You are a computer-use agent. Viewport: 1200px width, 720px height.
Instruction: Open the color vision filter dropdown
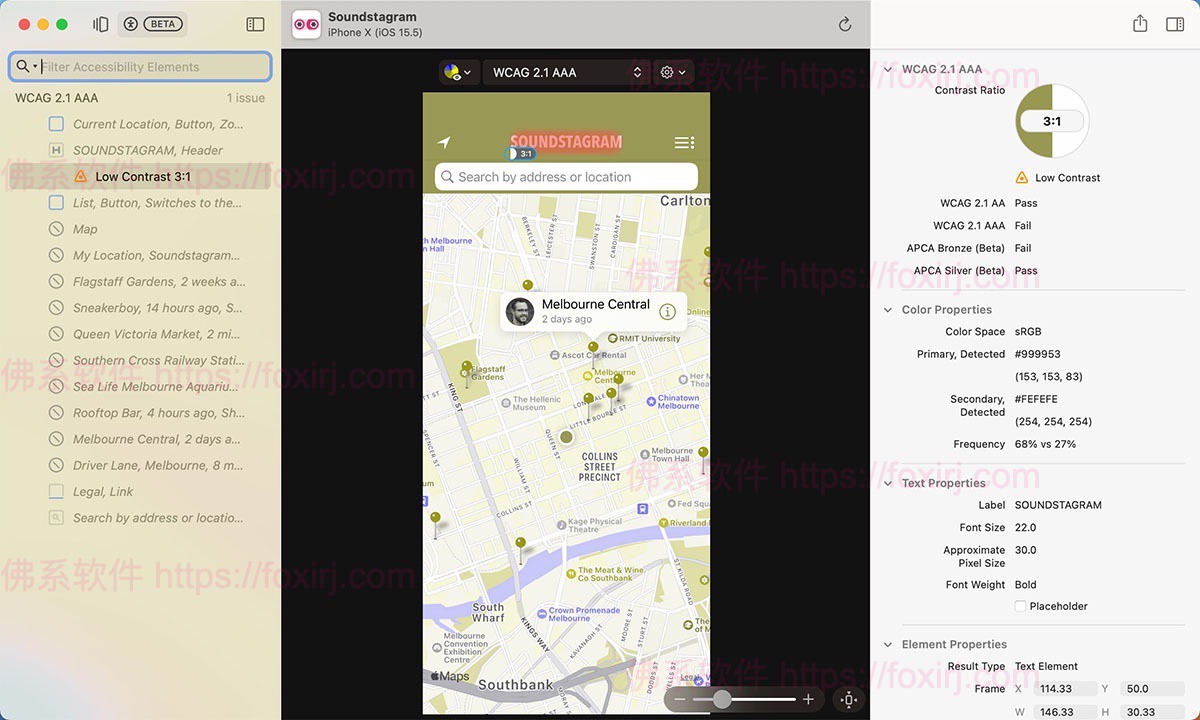click(x=457, y=72)
